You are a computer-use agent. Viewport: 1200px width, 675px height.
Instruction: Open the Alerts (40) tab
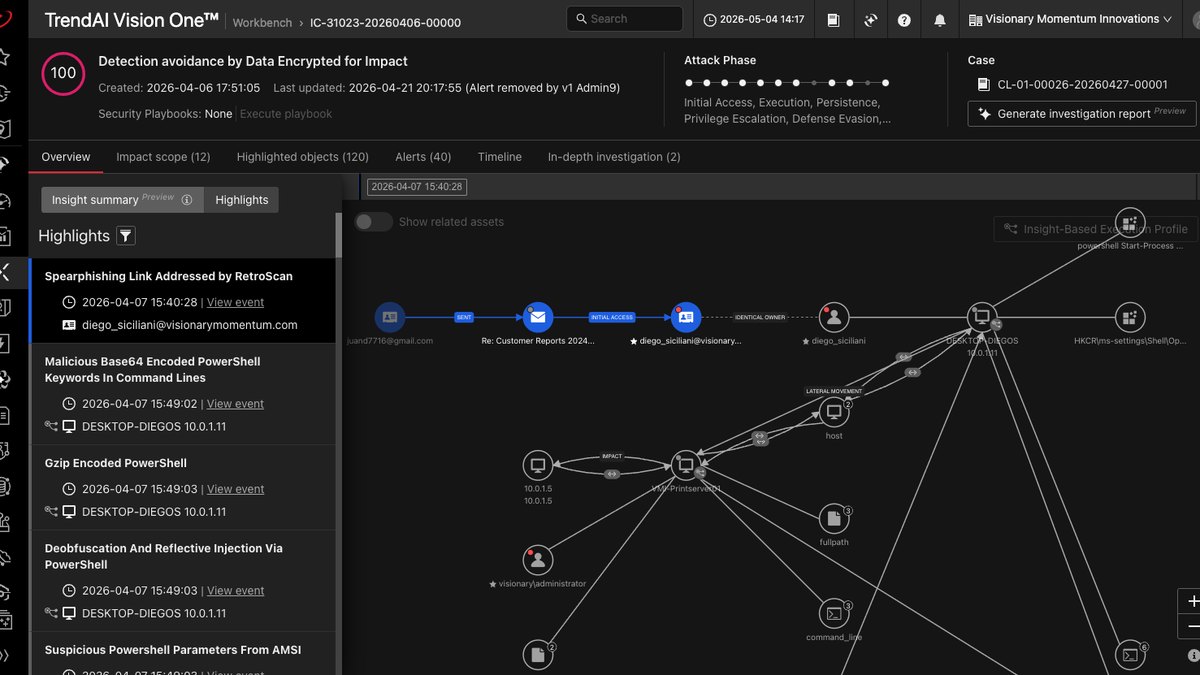pos(423,157)
